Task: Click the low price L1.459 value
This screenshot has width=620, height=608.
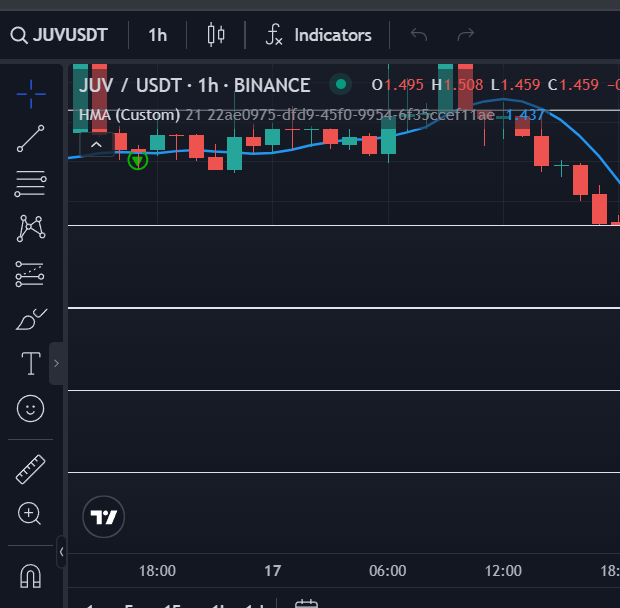Action: click(515, 85)
